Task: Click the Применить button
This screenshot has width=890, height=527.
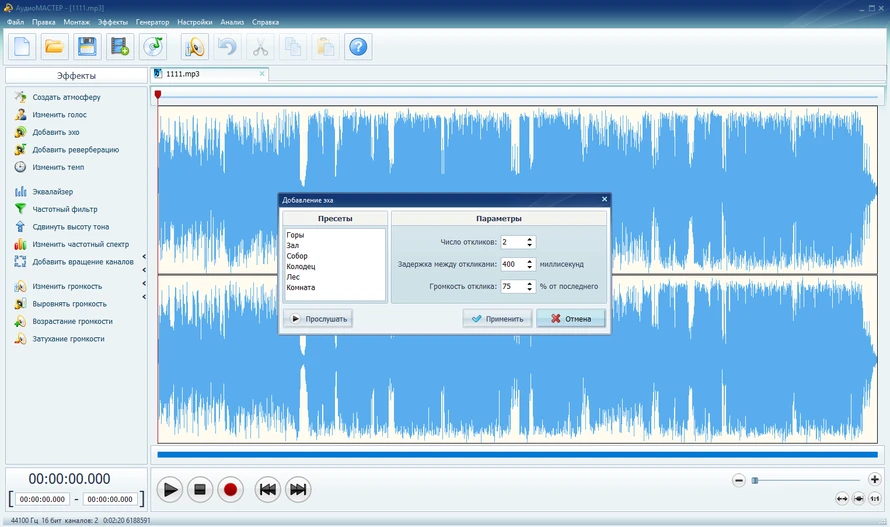Action: (x=497, y=319)
